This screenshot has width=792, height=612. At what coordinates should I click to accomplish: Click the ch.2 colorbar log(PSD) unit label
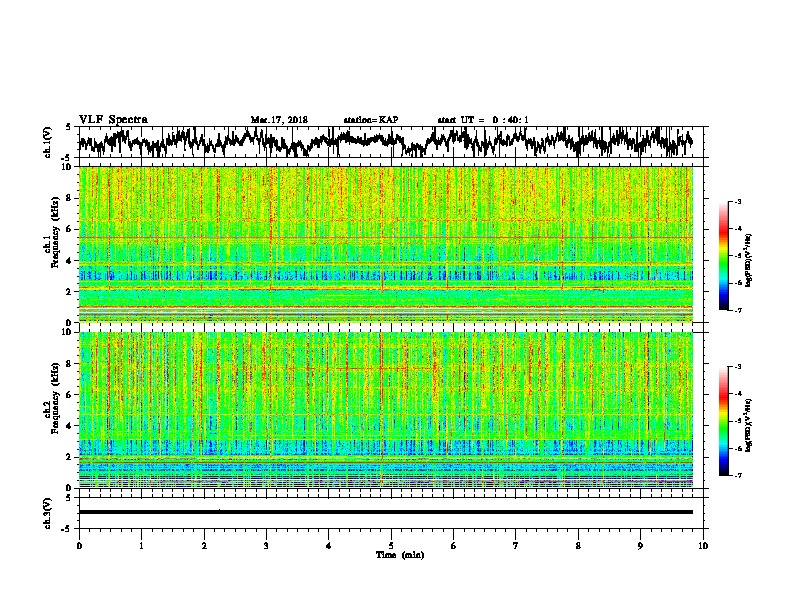749,426
